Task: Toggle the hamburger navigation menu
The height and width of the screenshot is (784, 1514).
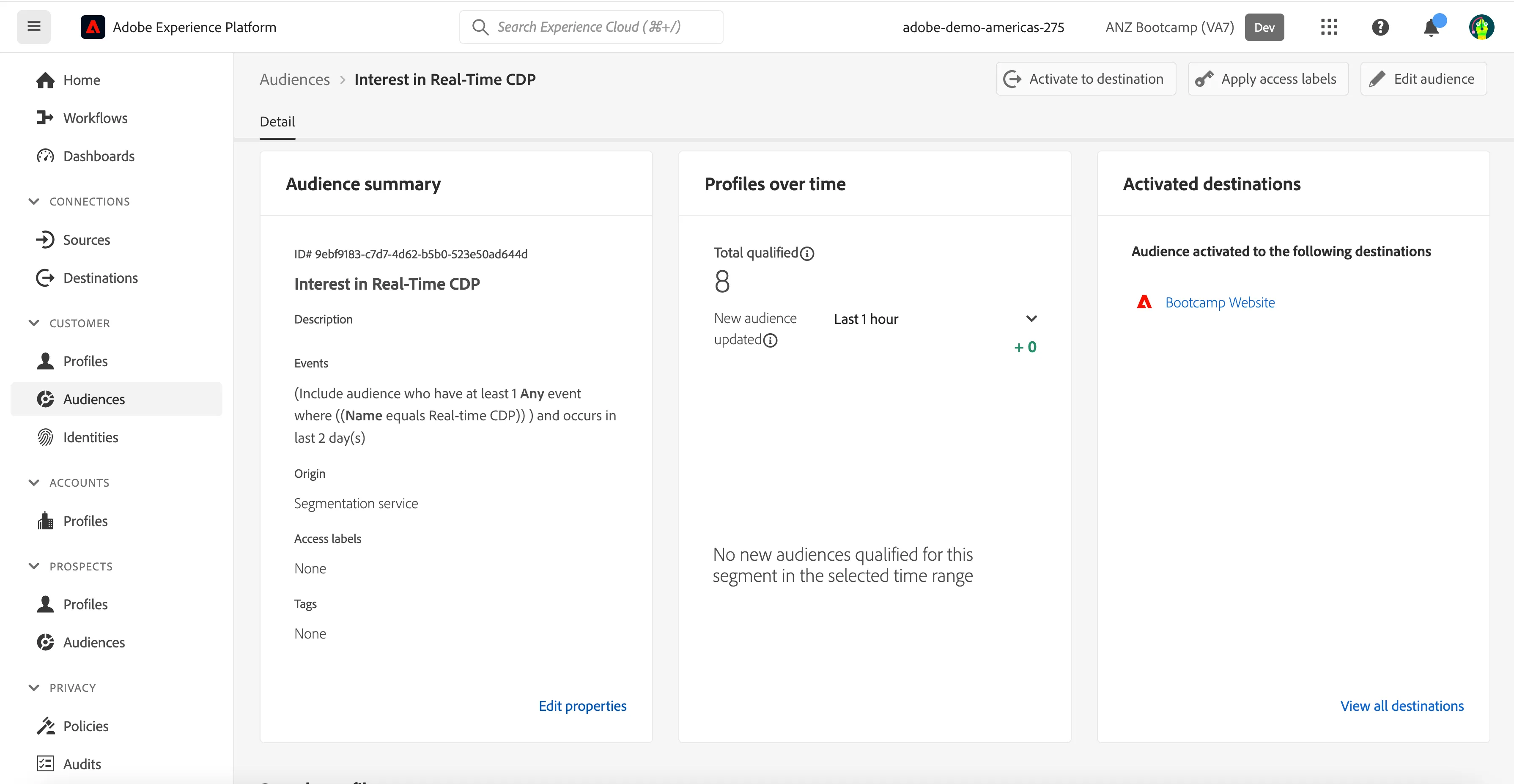Action: 33,27
